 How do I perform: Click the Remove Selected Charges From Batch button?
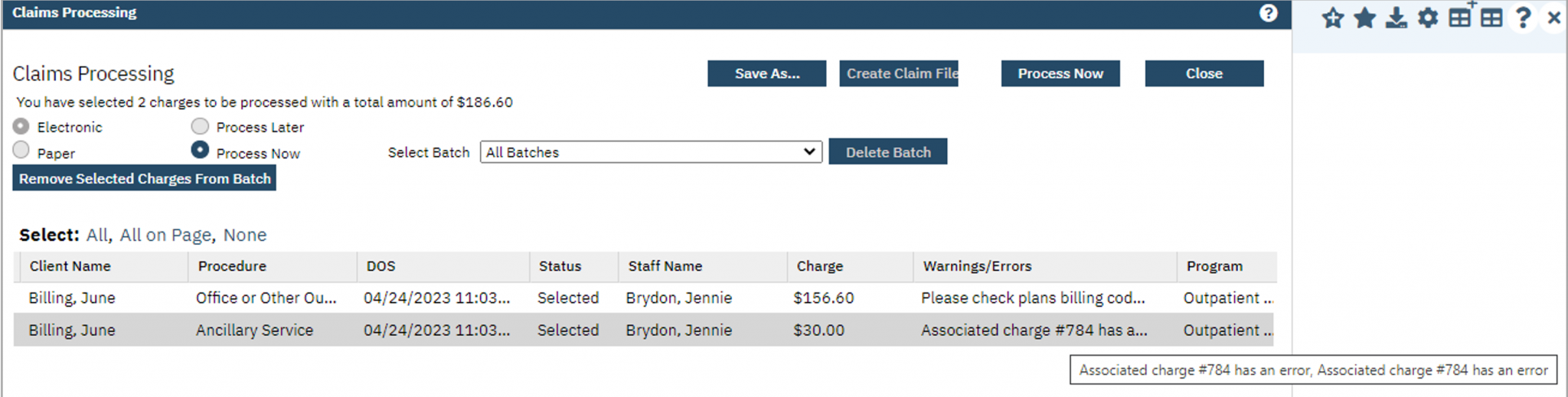point(145,179)
